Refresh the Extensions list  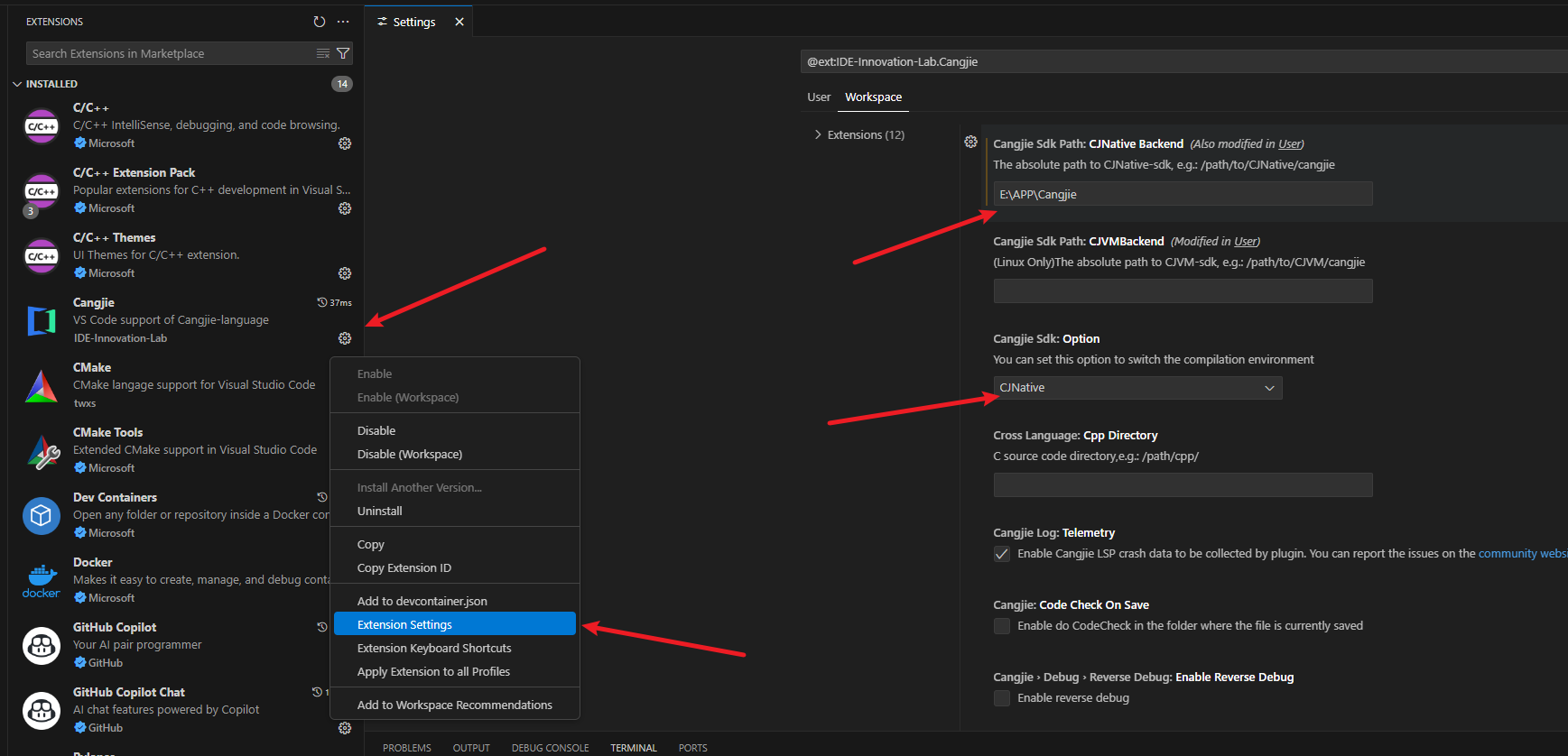[319, 22]
